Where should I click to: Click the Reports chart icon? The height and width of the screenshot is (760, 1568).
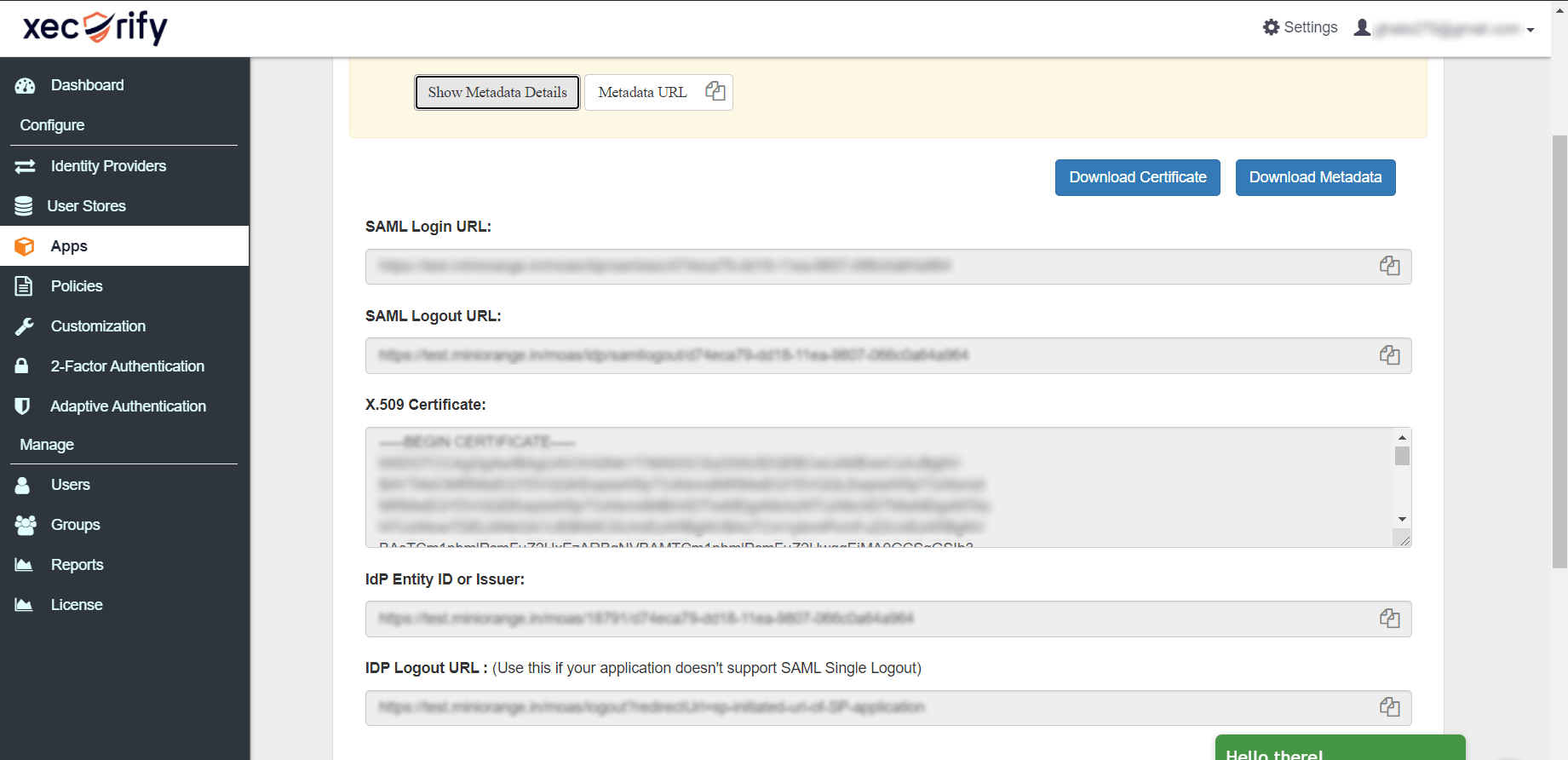(x=24, y=565)
